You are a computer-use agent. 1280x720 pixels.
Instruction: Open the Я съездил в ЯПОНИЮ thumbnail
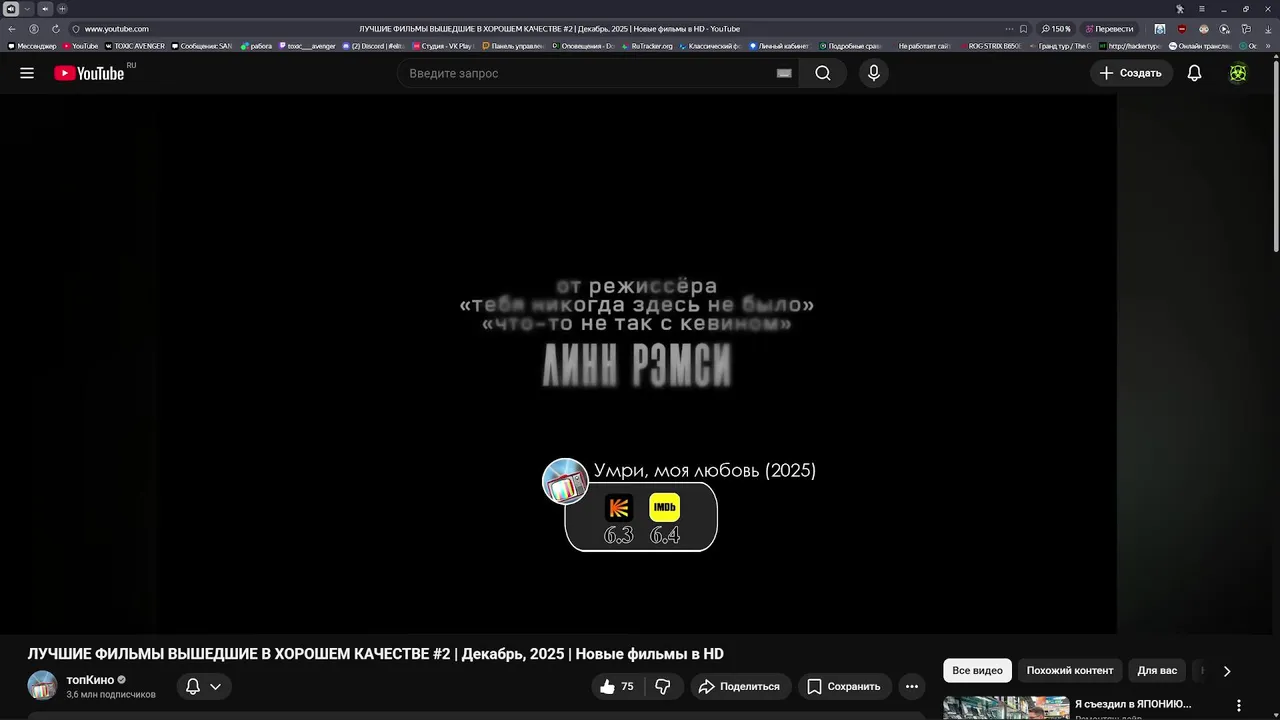pyautogui.click(x=1006, y=708)
